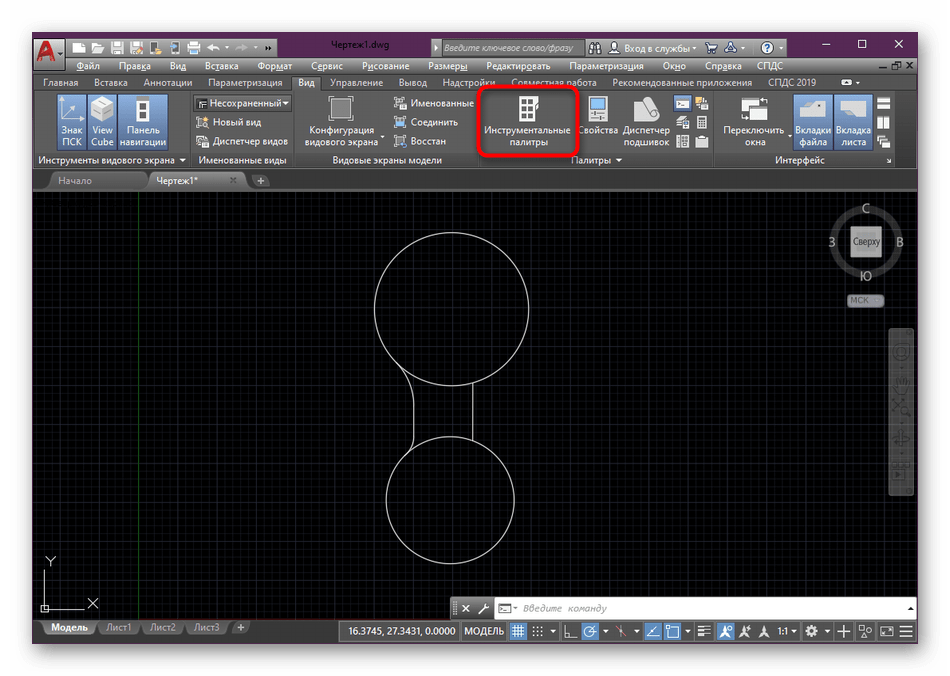Toggle the View Cube display button

(x=102, y=122)
